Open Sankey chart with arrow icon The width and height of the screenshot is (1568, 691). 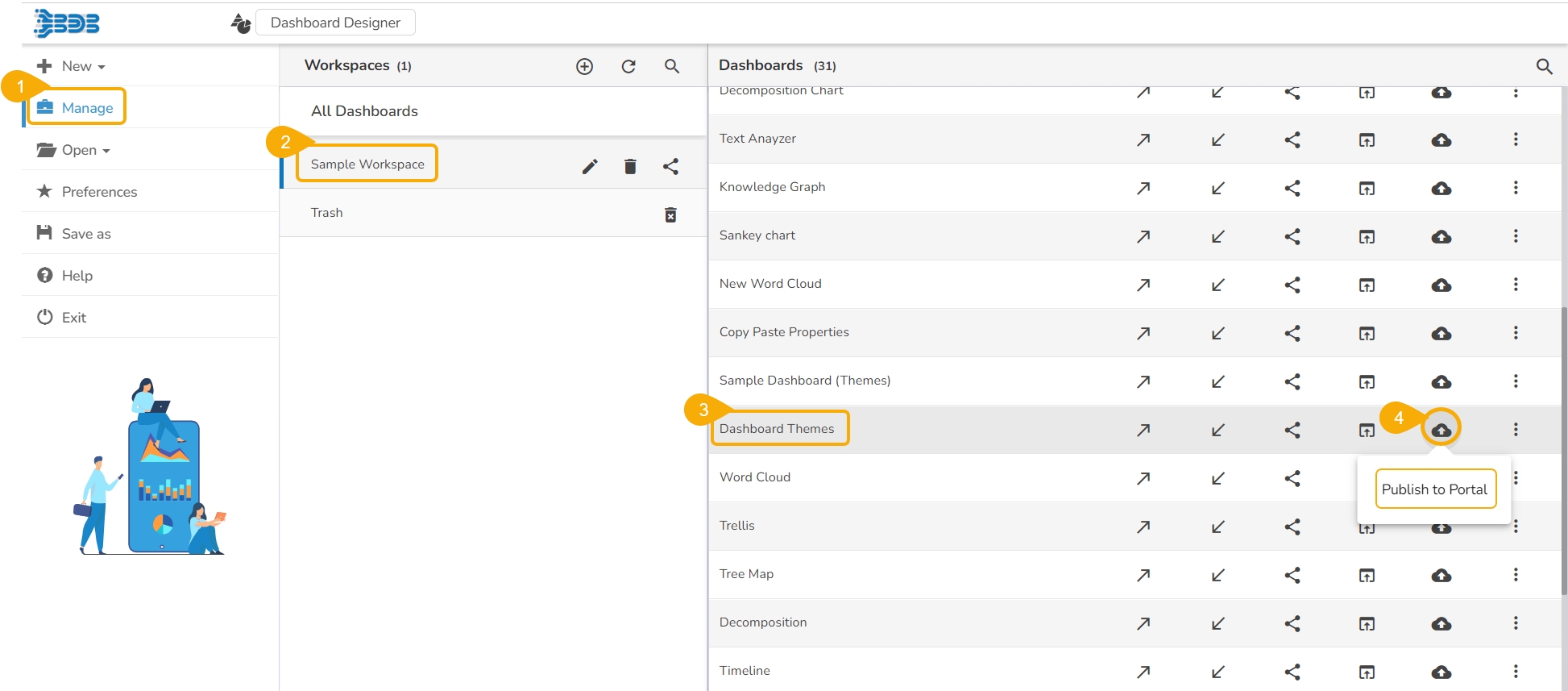tap(1143, 236)
